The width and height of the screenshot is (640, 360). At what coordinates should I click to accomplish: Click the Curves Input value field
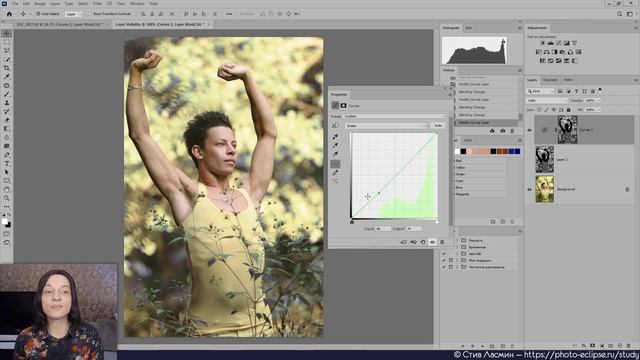(x=382, y=229)
